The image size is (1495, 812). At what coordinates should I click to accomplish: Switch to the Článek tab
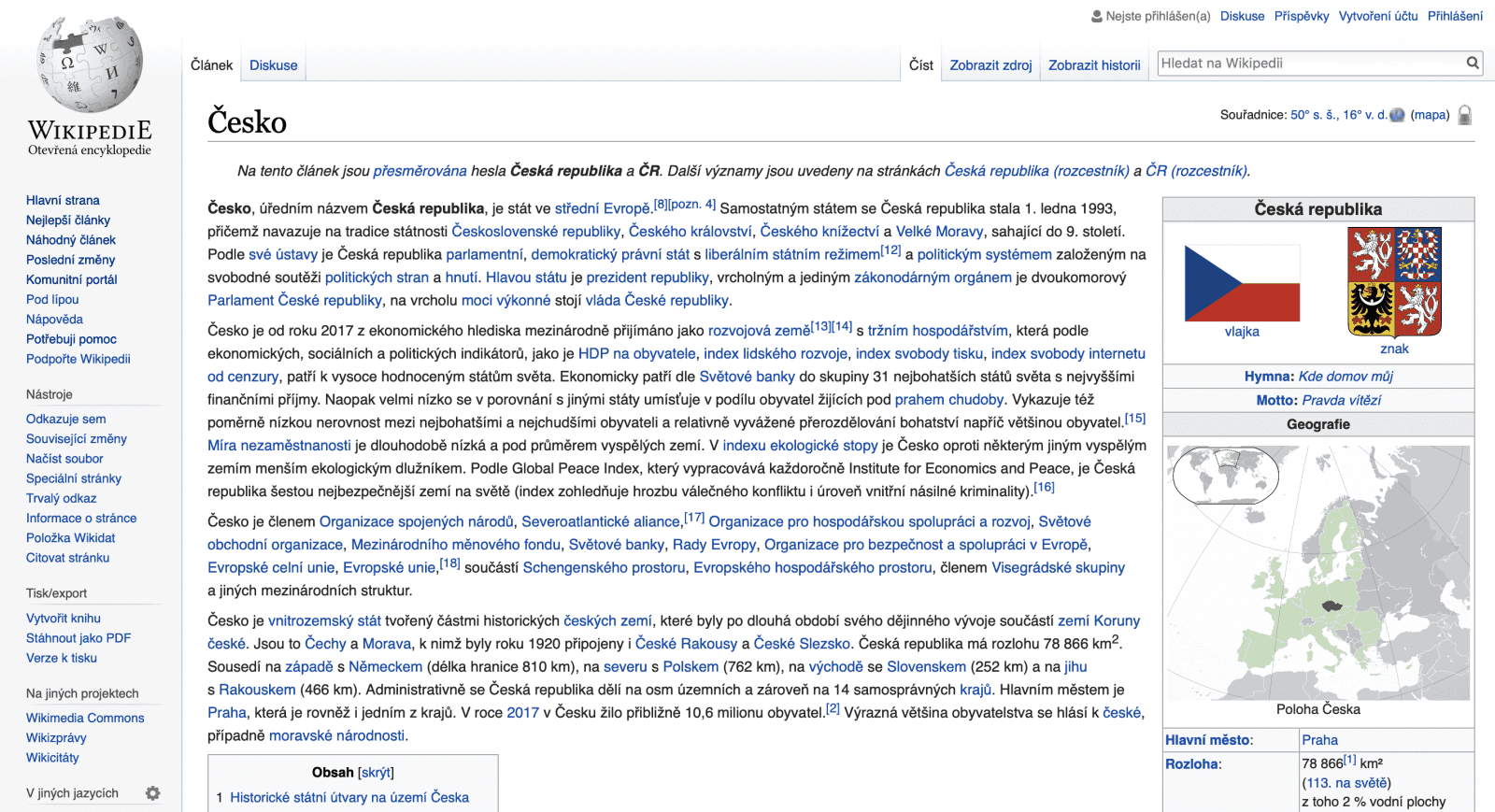211,65
